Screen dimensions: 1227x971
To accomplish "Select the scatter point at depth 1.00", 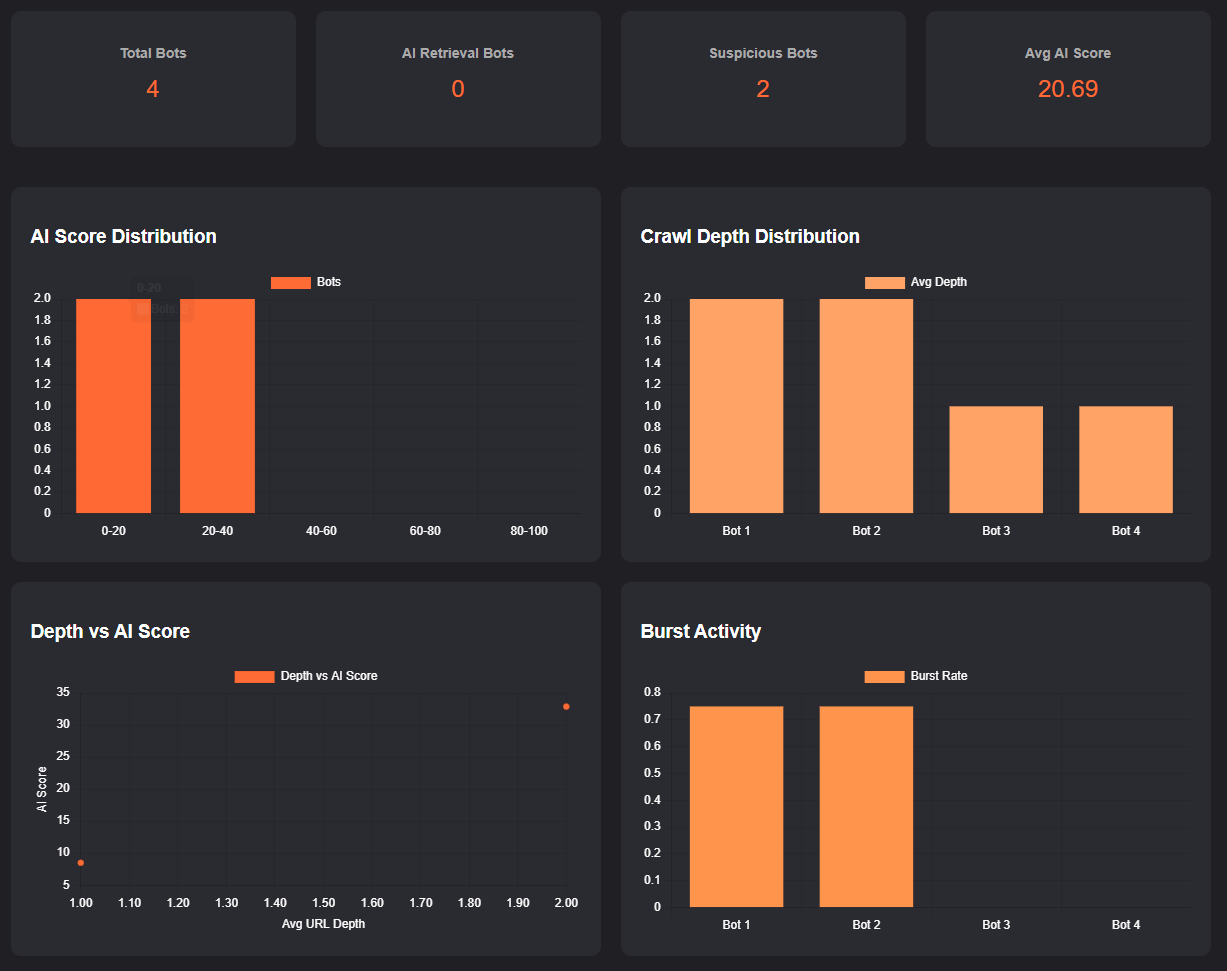I will pyautogui.click(x=81, y=862).
